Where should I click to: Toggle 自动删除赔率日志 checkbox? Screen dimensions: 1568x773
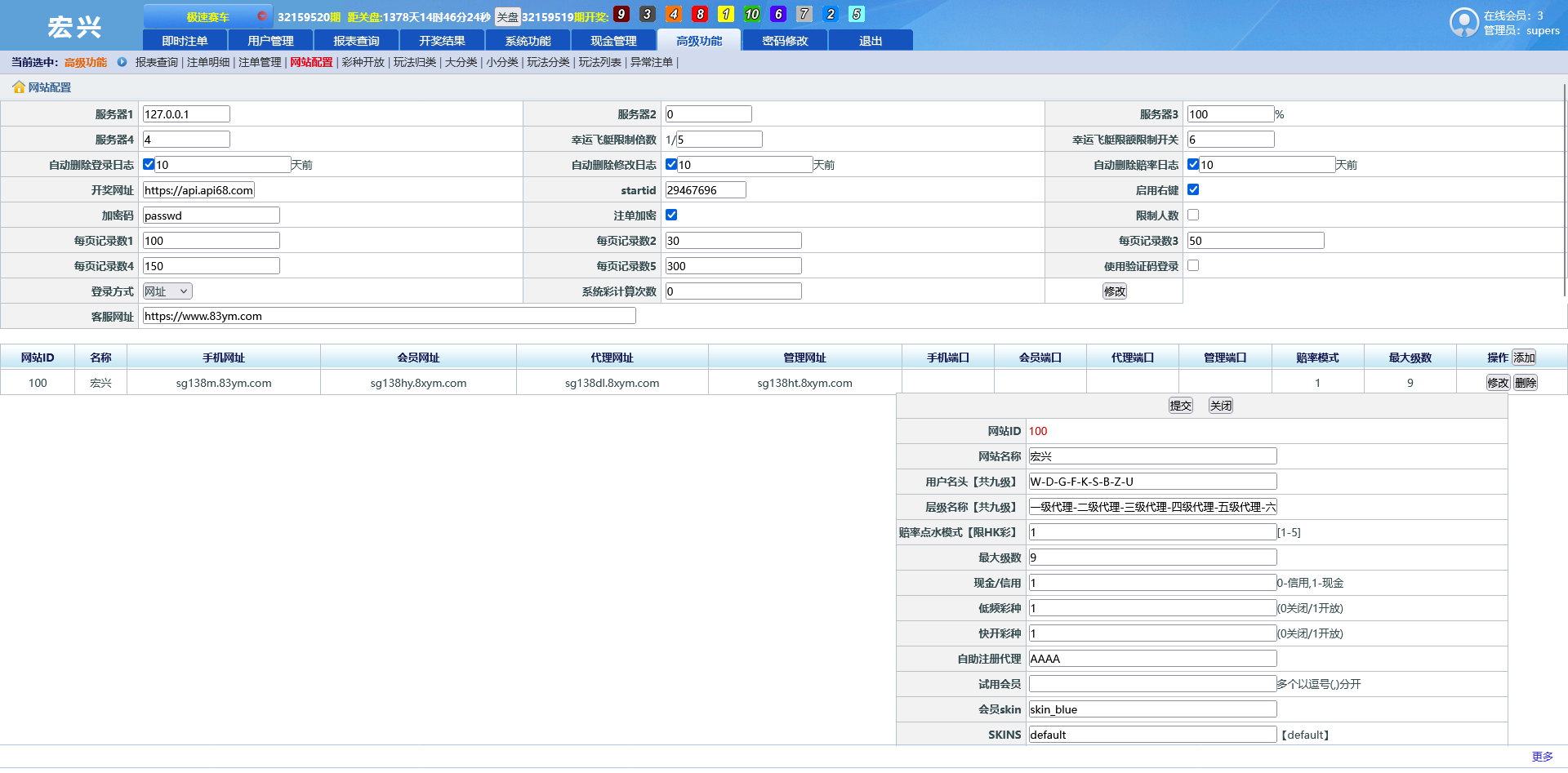click(1193, 164)
